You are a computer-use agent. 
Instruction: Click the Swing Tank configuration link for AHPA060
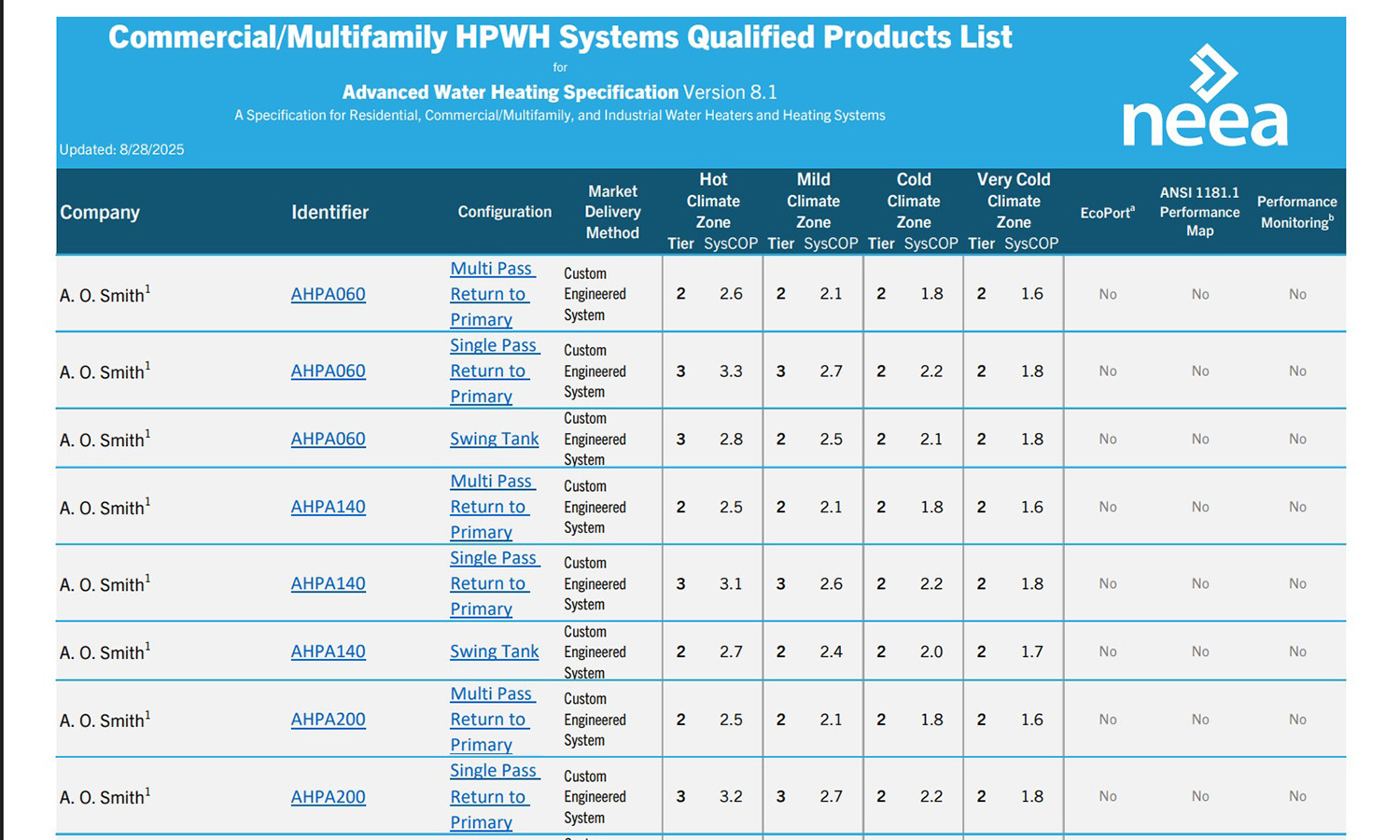pyautogui.click(x=494, y=439)
